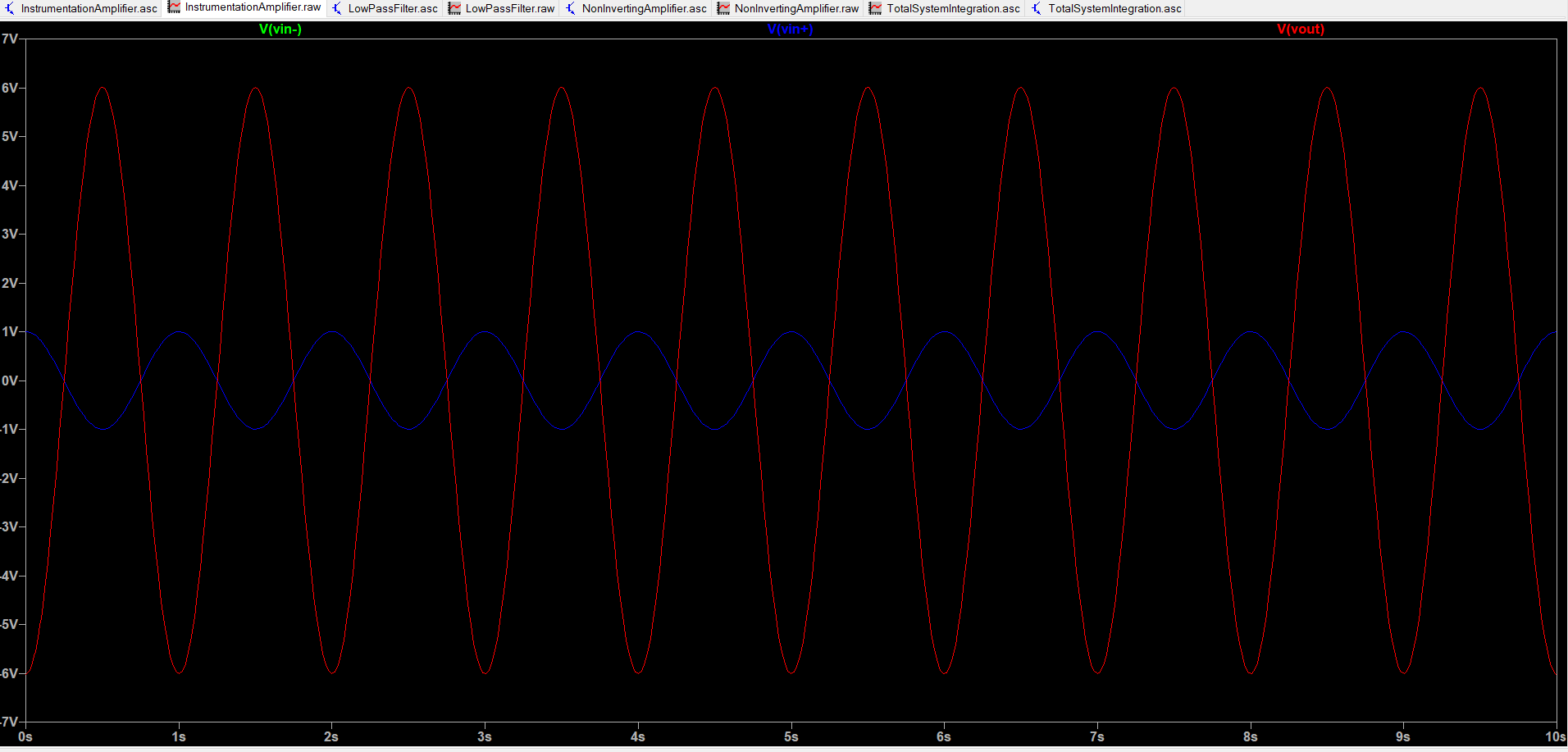
Task: Open TotalSystemIntegration.asc tab with schematic icon
Action: 1106,8
